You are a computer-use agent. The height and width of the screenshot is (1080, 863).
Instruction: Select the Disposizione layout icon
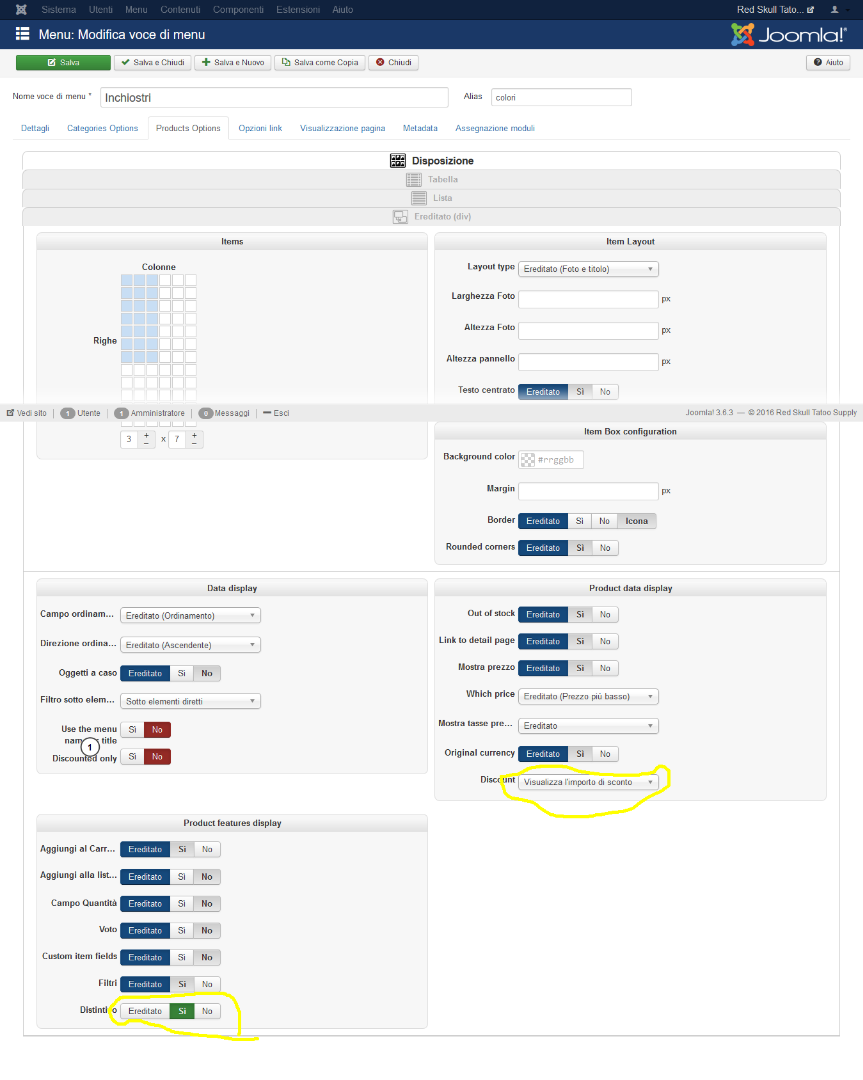397,160
